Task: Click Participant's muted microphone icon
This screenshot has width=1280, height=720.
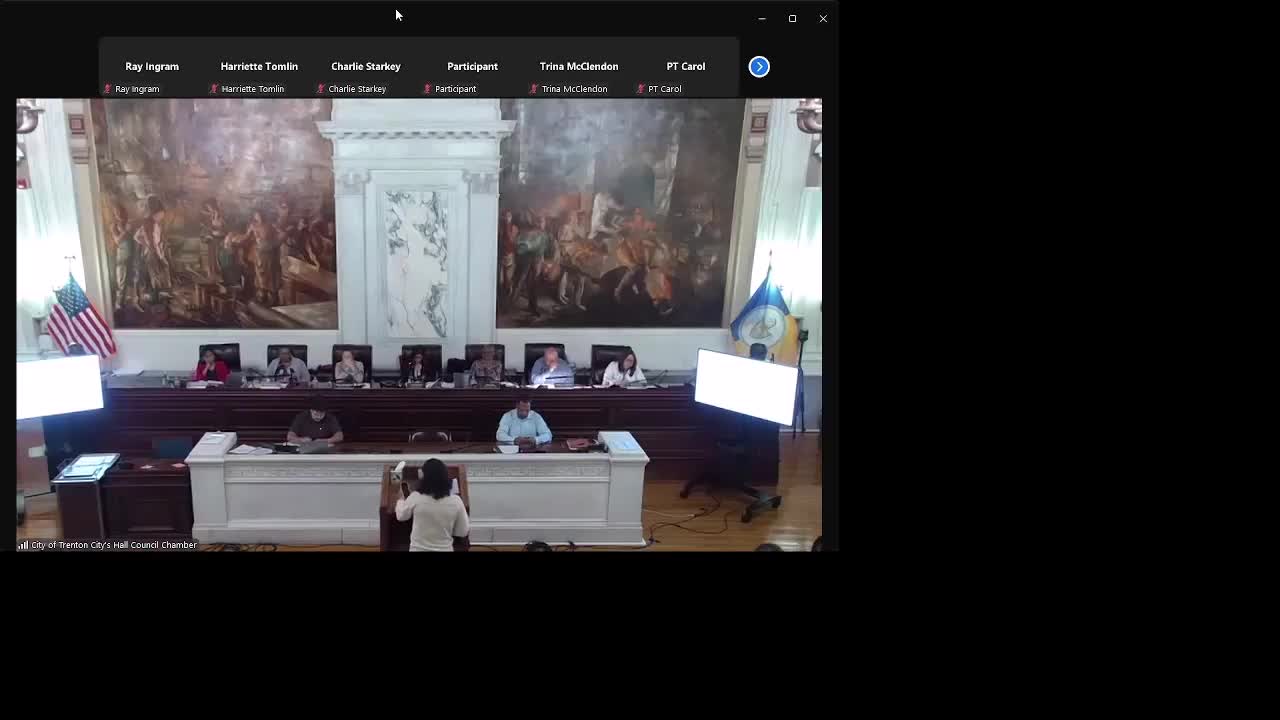Action: point(427,89)
